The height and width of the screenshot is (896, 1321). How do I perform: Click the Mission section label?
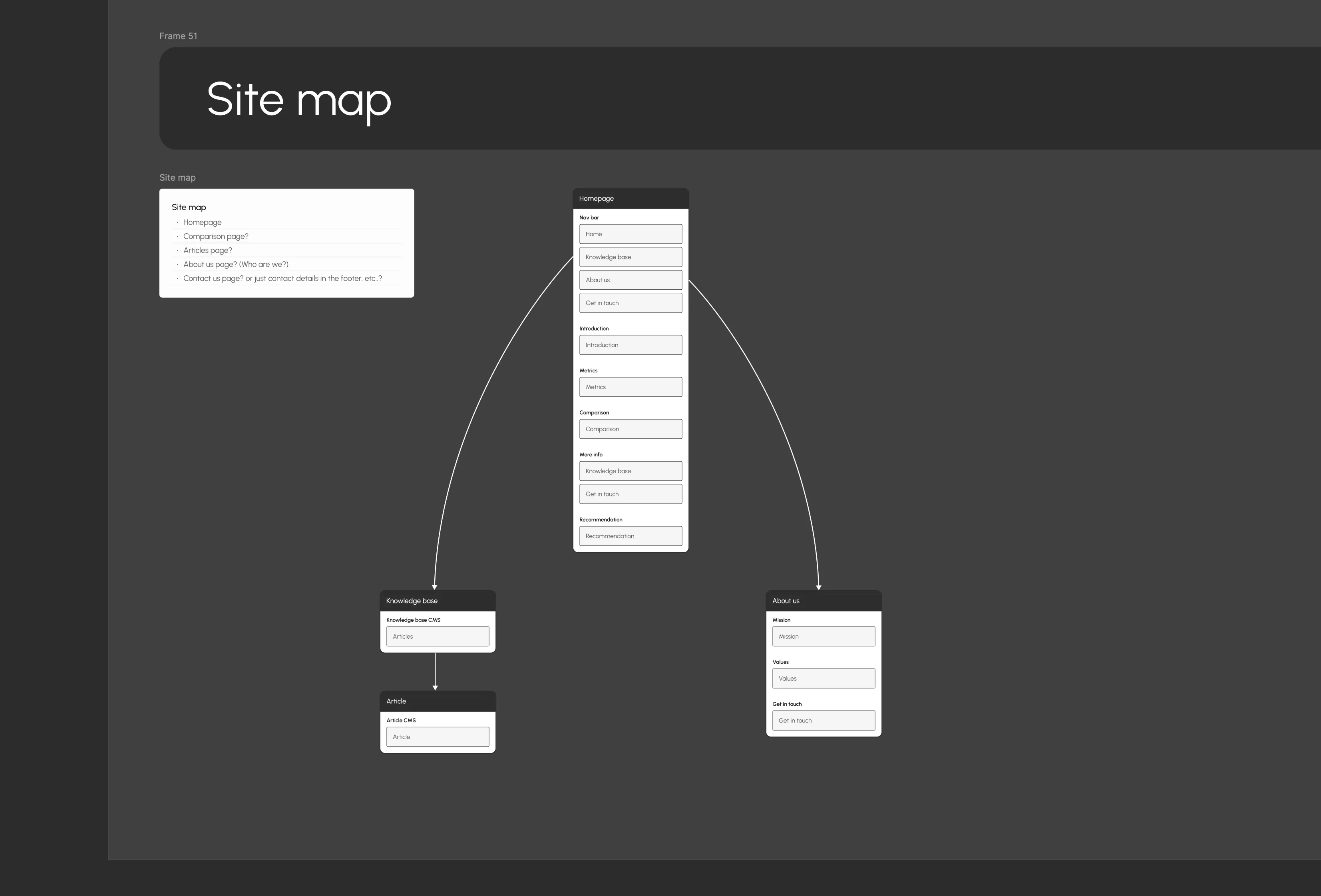[781, 620]
